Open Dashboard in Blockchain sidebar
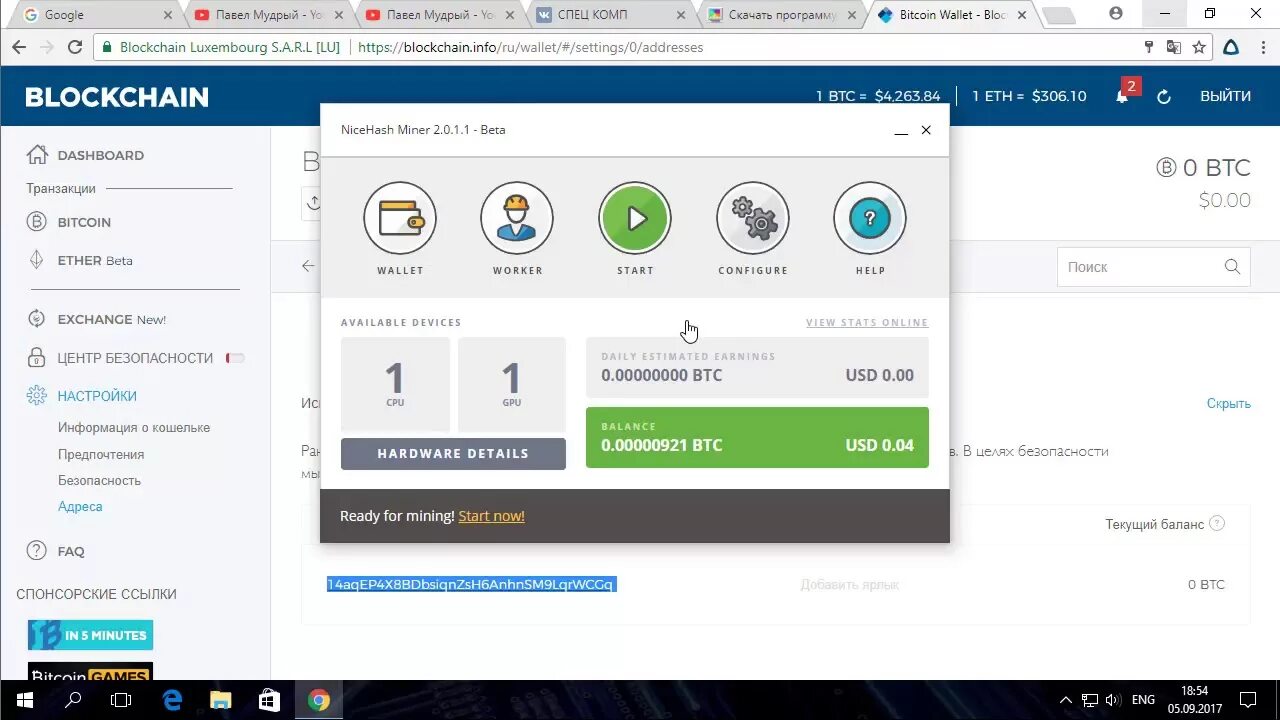This screenshot has height=720, width=1280. tap(100, 155)
